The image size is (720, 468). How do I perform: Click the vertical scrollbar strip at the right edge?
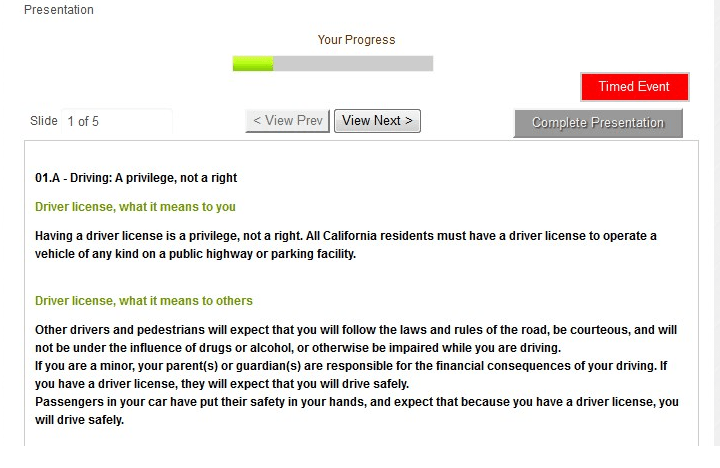tap(715, 223)
